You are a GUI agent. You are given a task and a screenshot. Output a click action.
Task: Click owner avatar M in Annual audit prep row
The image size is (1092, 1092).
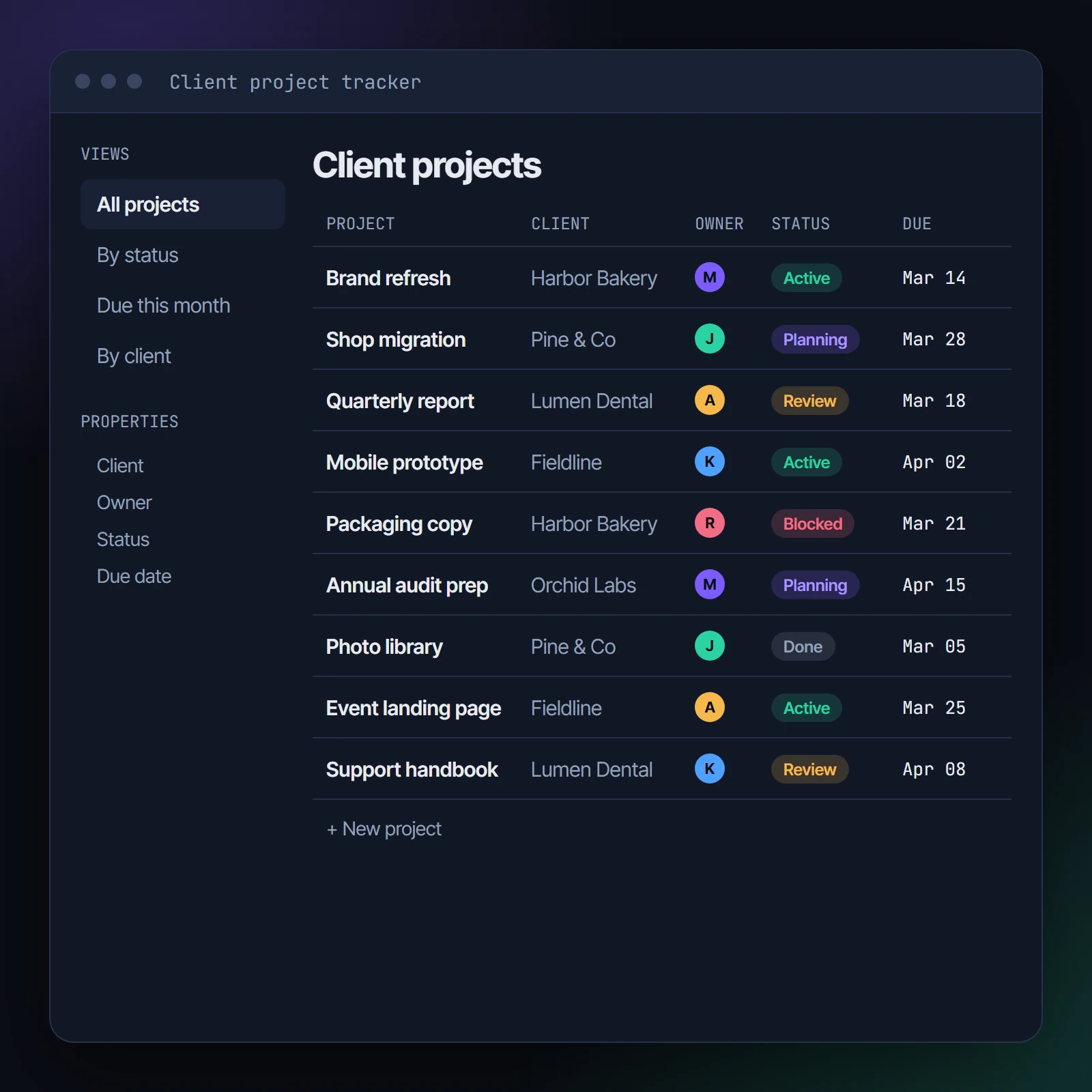tap(710, 584)
